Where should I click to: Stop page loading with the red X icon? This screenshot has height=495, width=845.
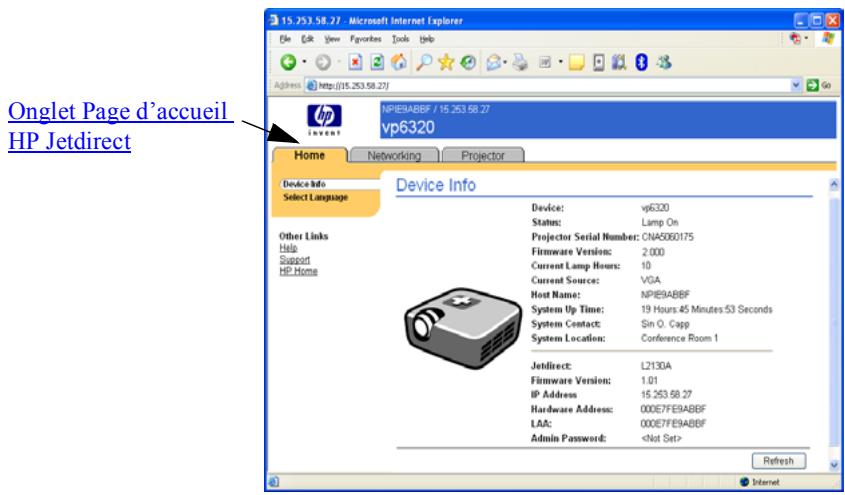point(355,62)
